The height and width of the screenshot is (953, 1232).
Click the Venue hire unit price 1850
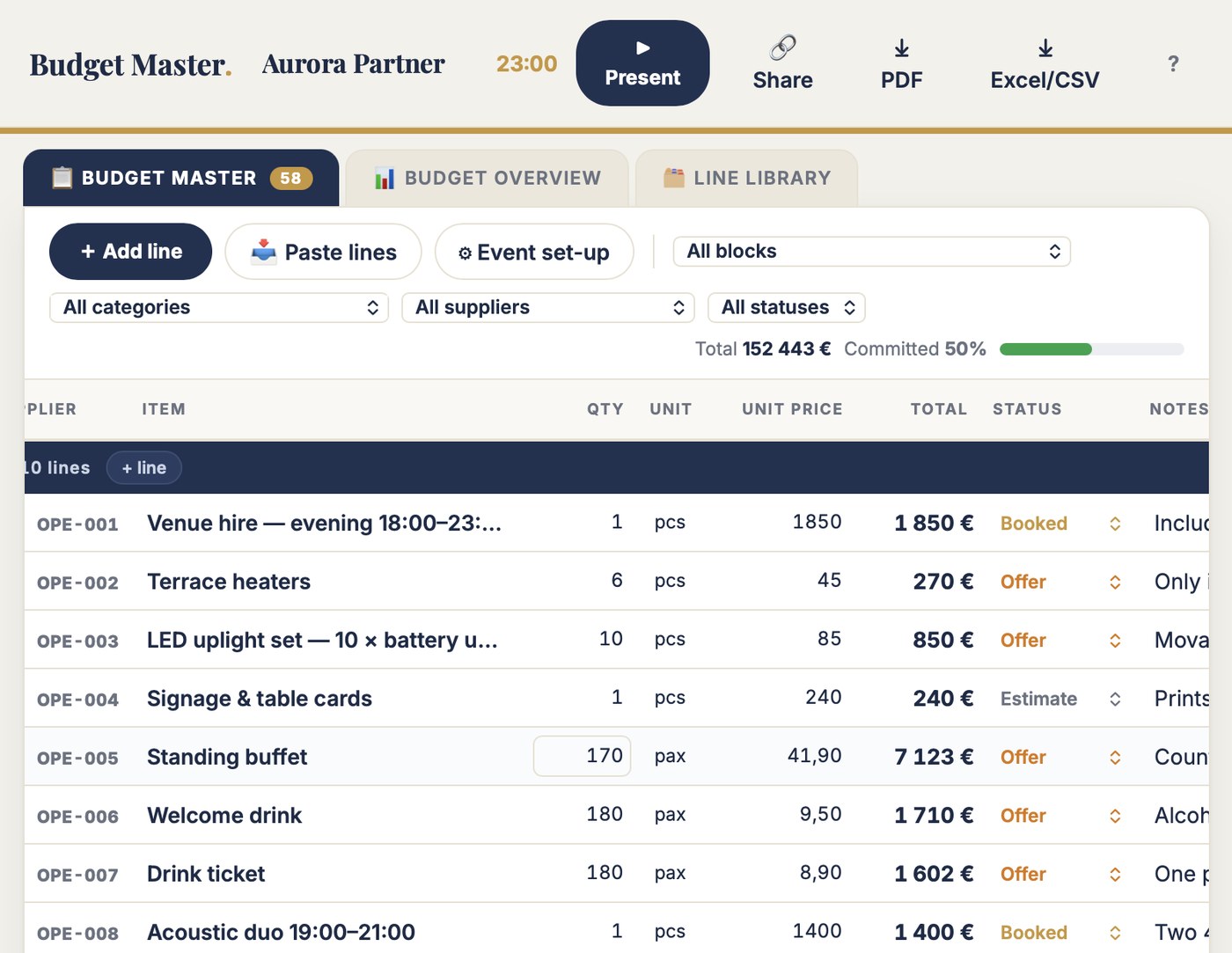click(x=817, y=522)
